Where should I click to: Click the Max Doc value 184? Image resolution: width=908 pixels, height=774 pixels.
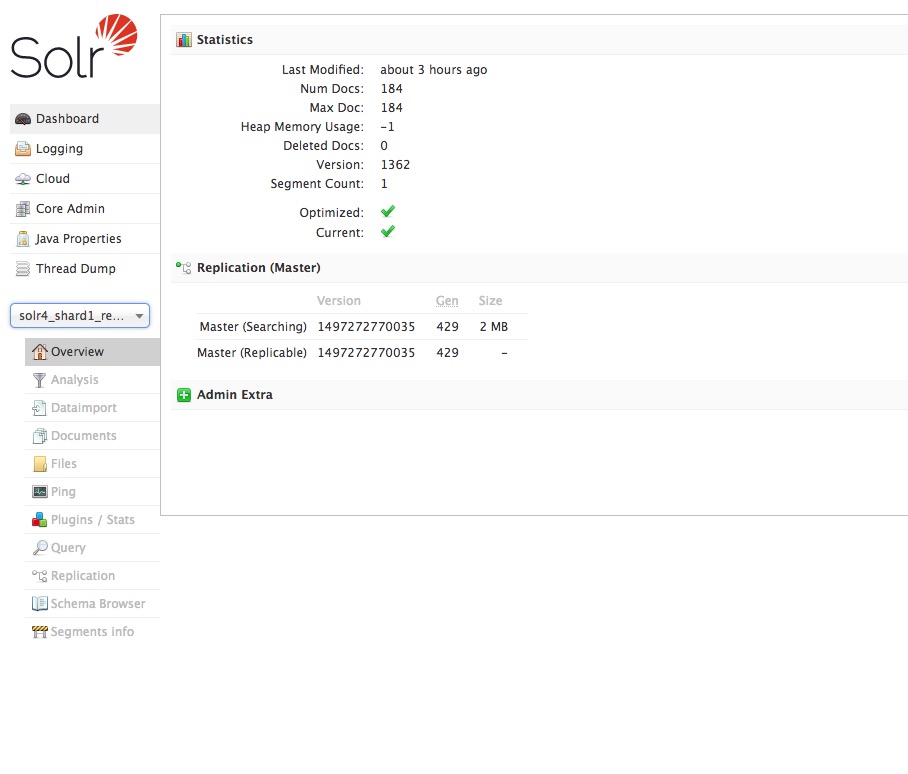pyautogui.click(x=391, y=108)
